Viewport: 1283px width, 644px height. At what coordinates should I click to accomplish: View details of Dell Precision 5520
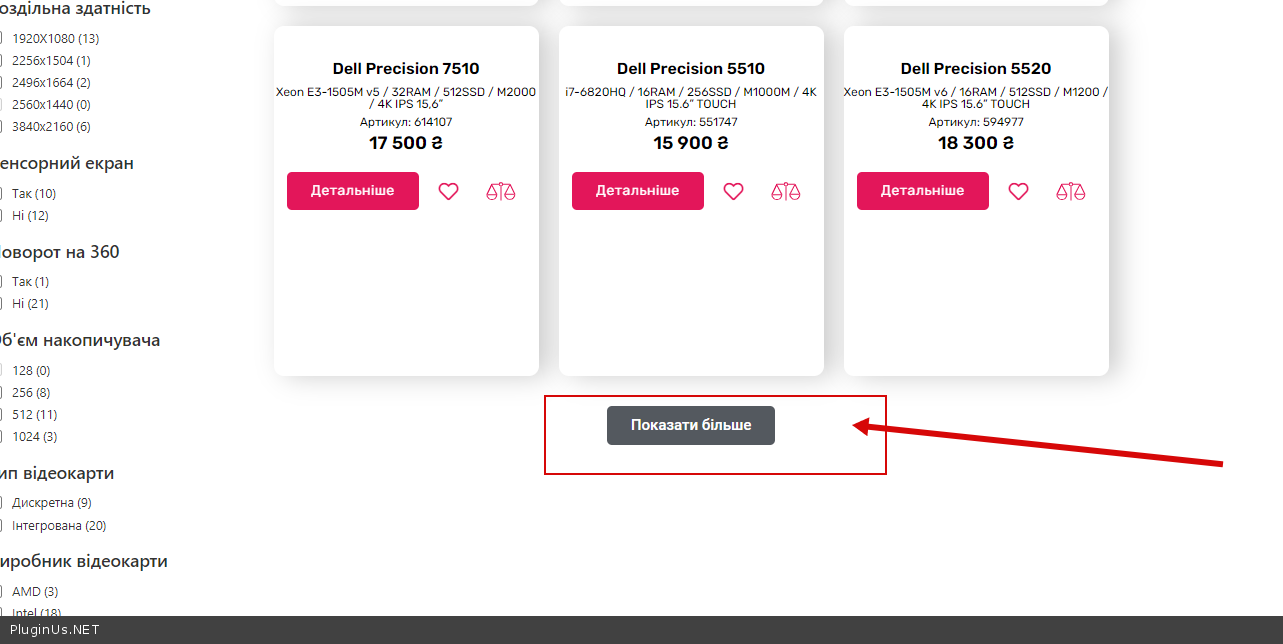(x=922, y=191)
